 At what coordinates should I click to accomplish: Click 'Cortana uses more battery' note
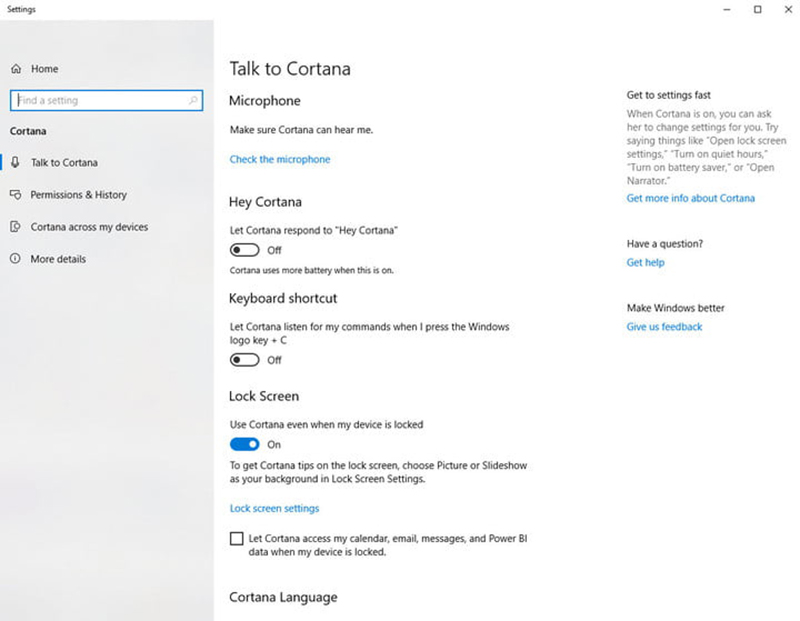311,270
